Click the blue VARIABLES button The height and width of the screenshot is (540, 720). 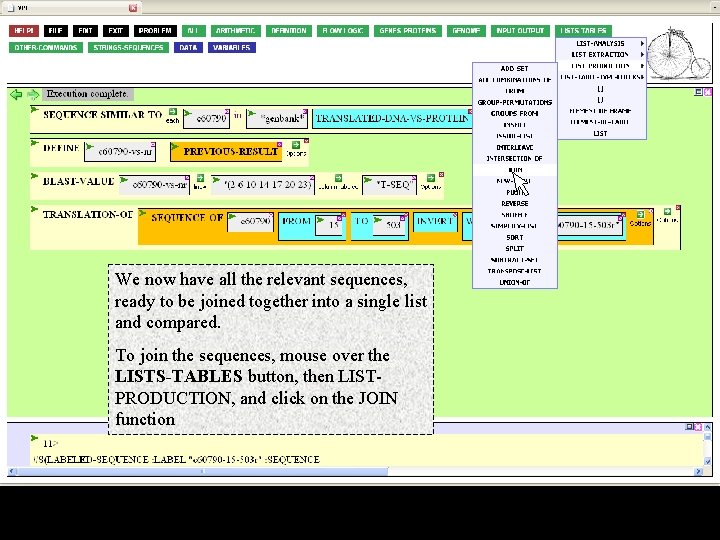coord(232,48)
